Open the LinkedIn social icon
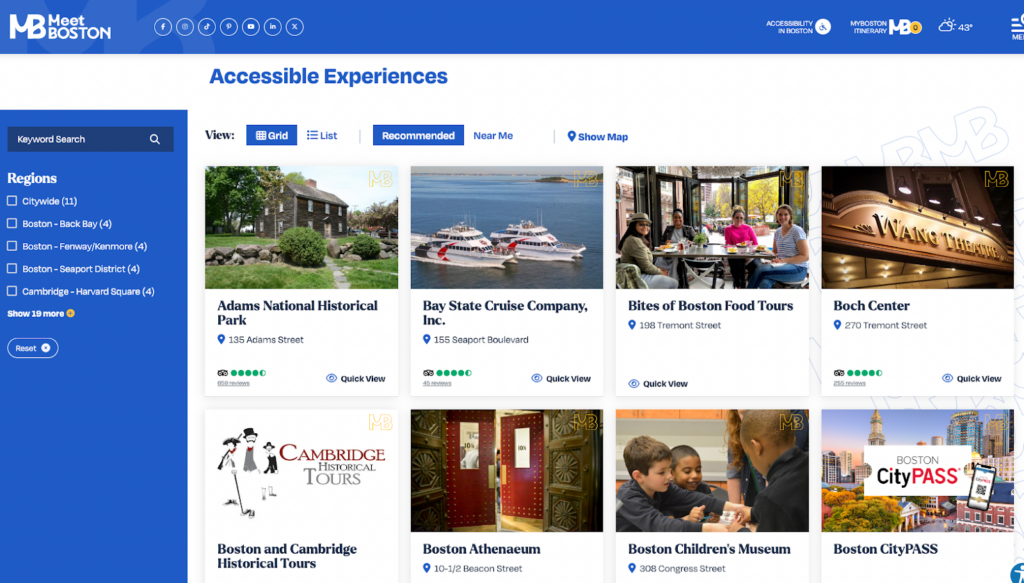Image resolution: width=1024 pixels, height=583 pixels. [273, 27]
